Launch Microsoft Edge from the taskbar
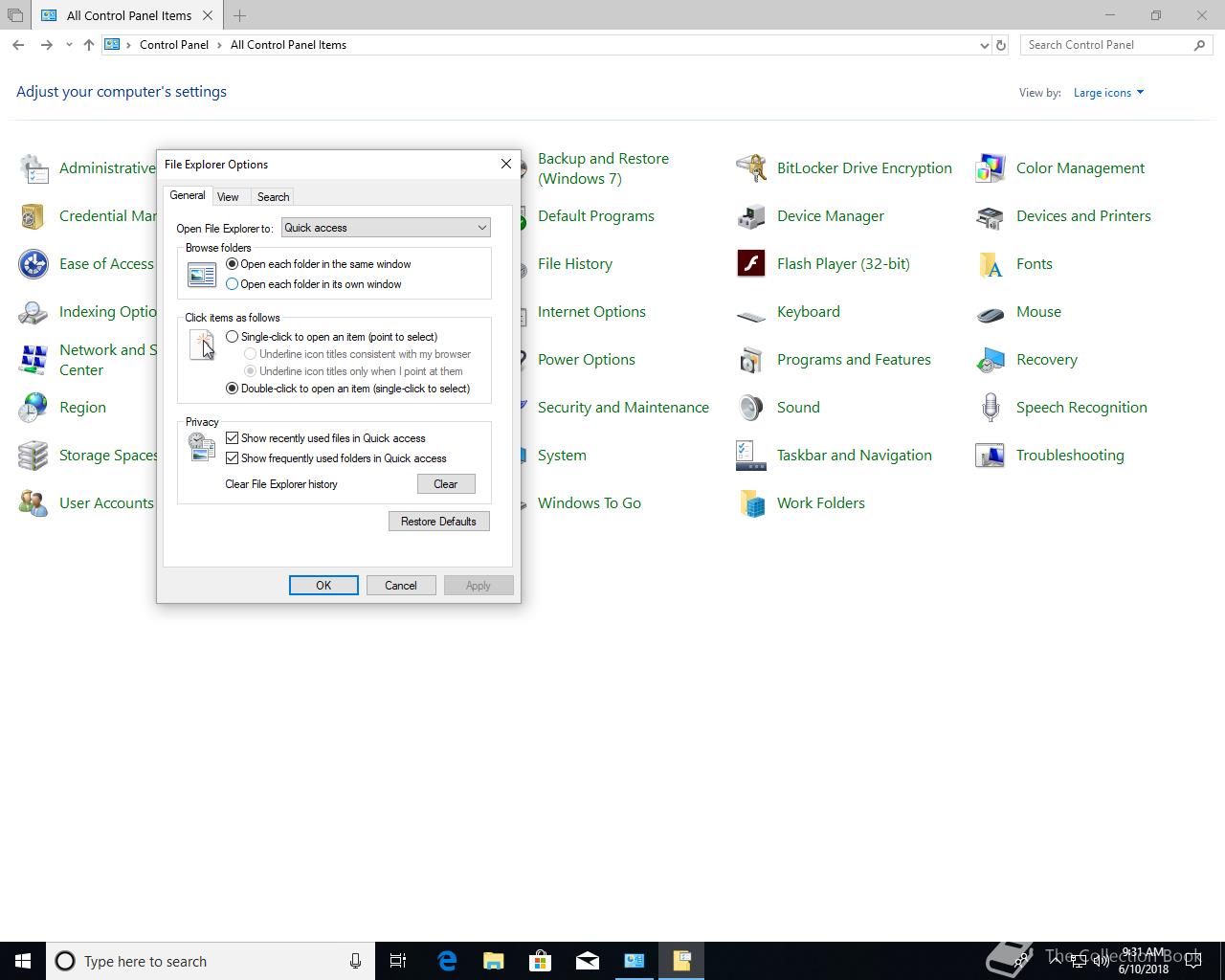The width and height of the screenshot is (1225, 980). click(447, 961)
